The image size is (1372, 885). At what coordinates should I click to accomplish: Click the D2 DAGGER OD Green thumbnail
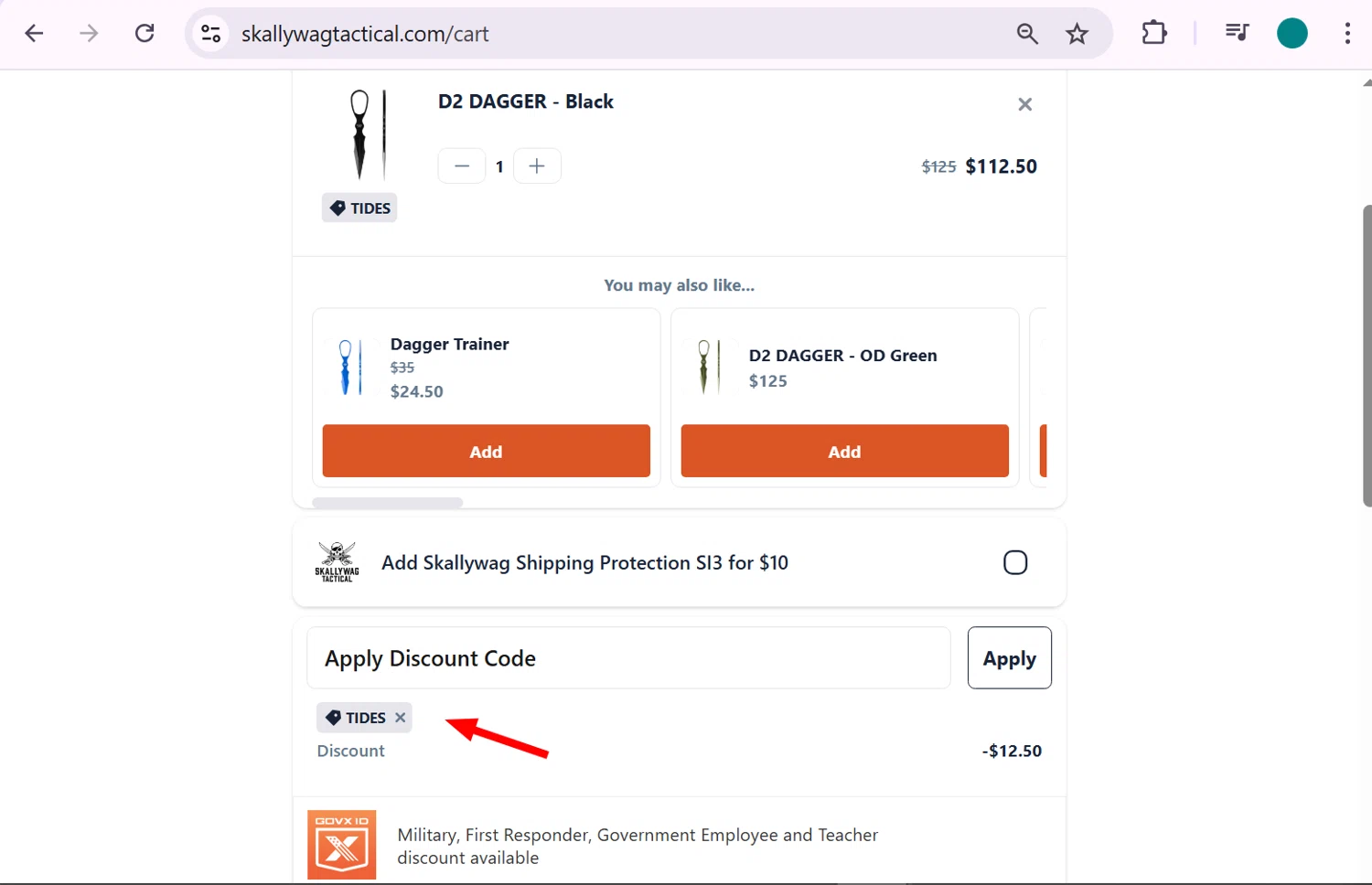[x=711, y=368]
